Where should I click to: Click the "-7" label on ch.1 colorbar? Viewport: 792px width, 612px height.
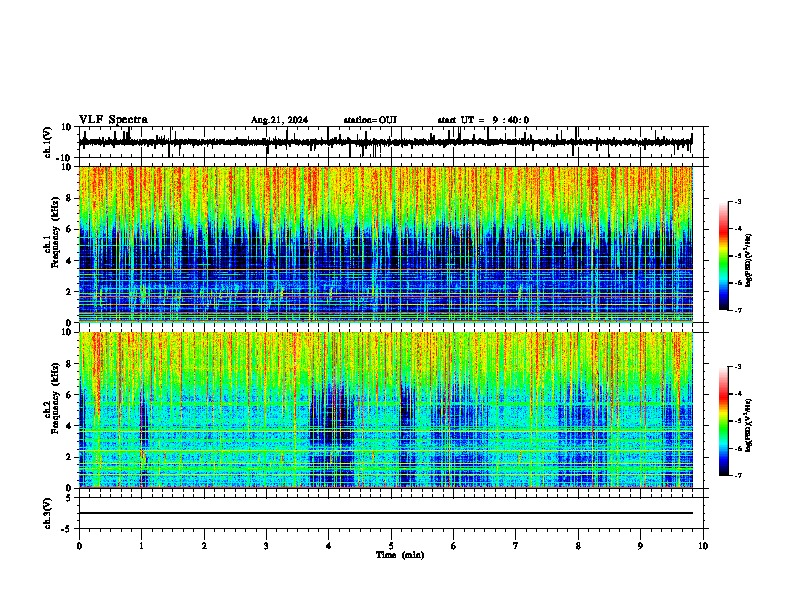click(737, 310)
